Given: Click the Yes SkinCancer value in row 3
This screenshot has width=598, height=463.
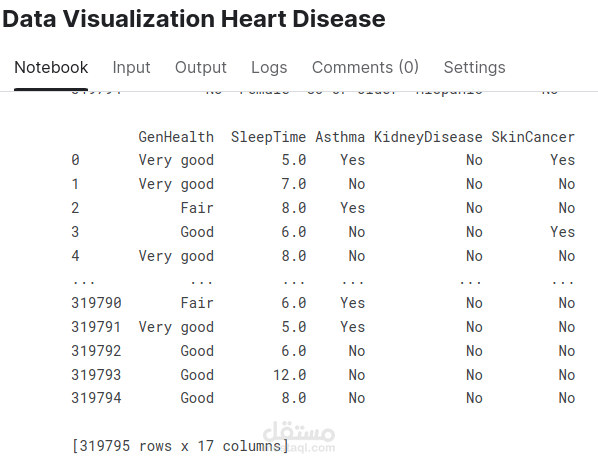Looking at the screenshot, I should pyautogui.click(x=562, y=232).
